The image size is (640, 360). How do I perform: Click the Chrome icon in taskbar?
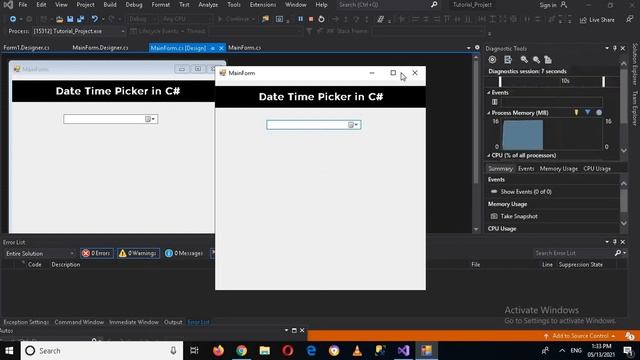click(241, 351)
